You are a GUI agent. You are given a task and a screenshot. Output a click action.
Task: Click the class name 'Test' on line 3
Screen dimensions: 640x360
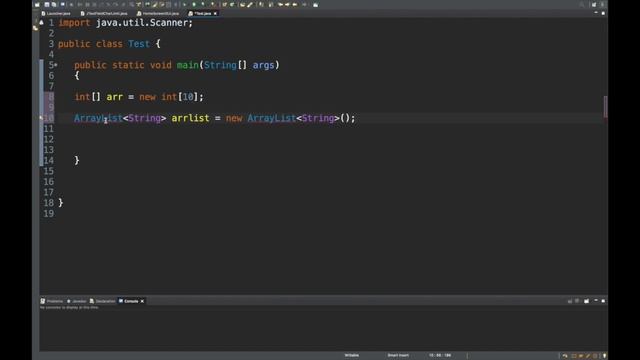coord(139,44)
